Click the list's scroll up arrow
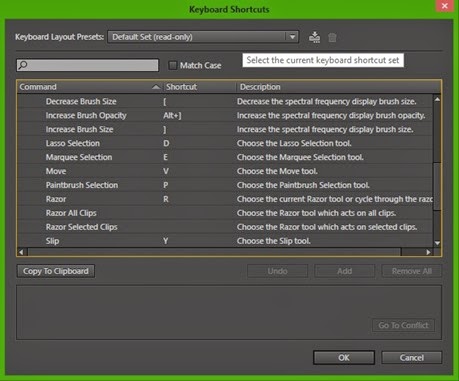 [437, 99]
